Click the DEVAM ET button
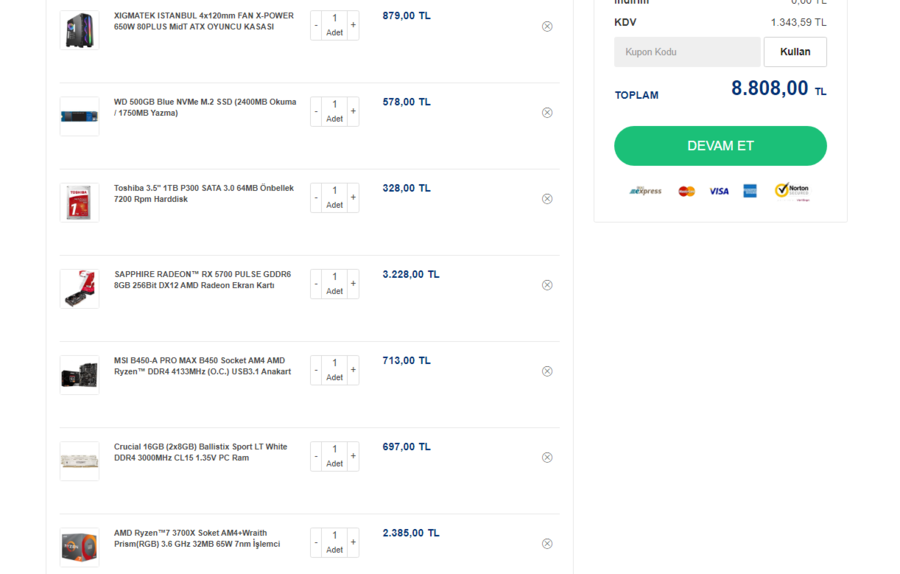The width and height of the screenshot is (900, 574). pyautogui.click(x=720, y=146)
